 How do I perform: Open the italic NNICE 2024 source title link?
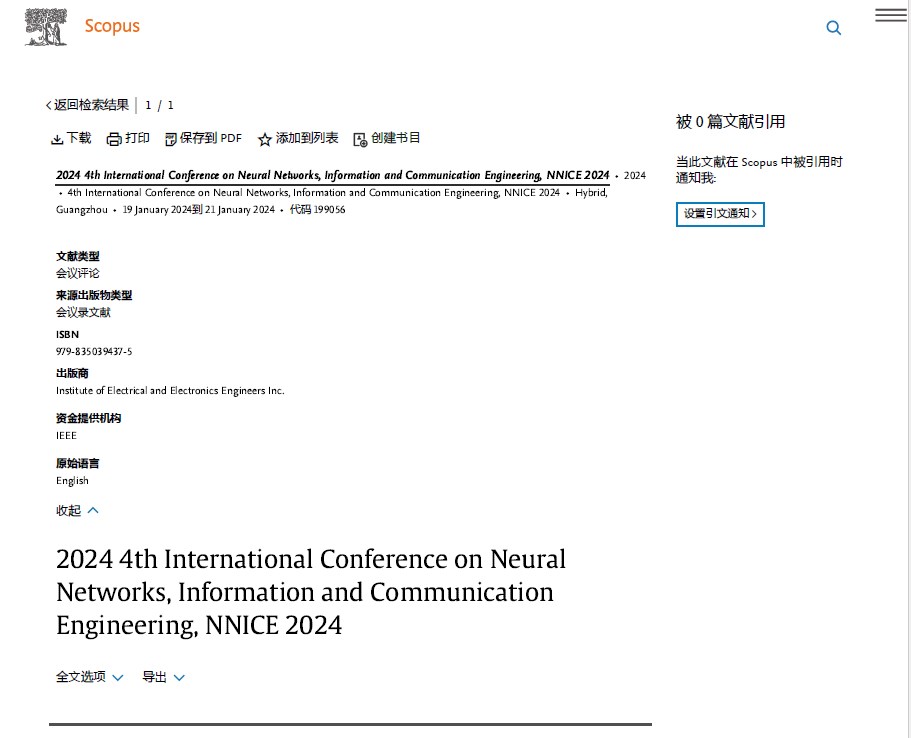click(x=333, y=175)
